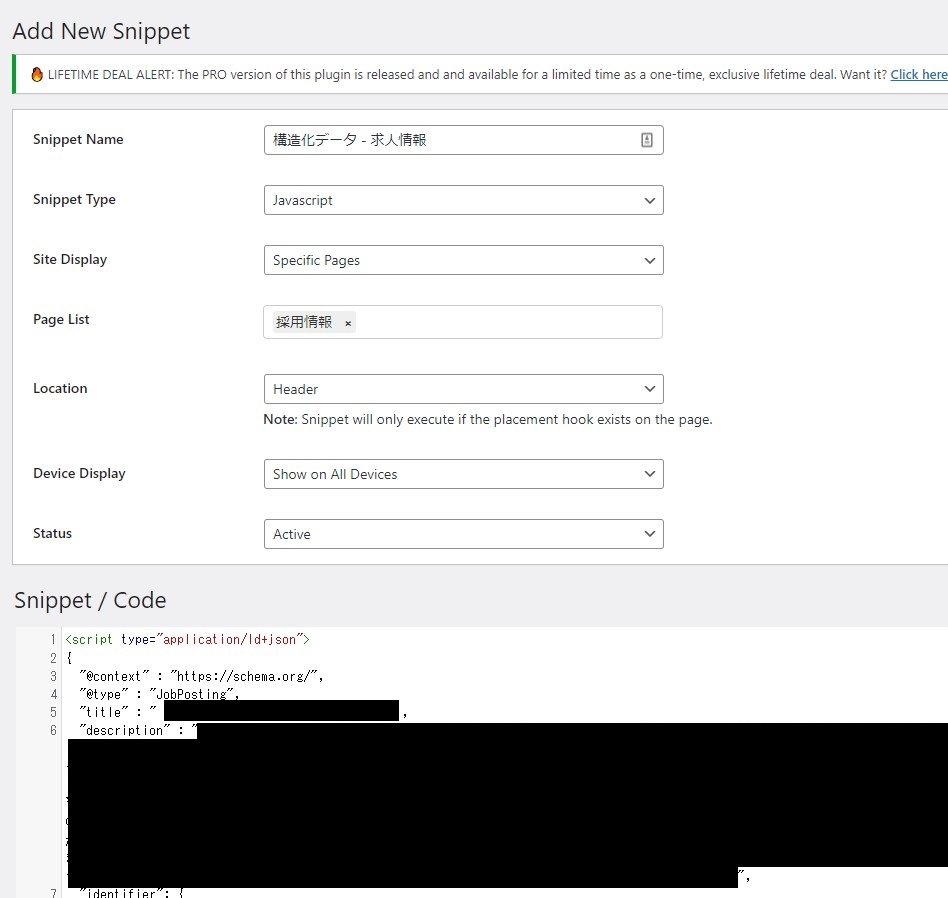Click line number 1 in the editor gutter
Viewport: 948px width, 898px height.
click(52, 639)
